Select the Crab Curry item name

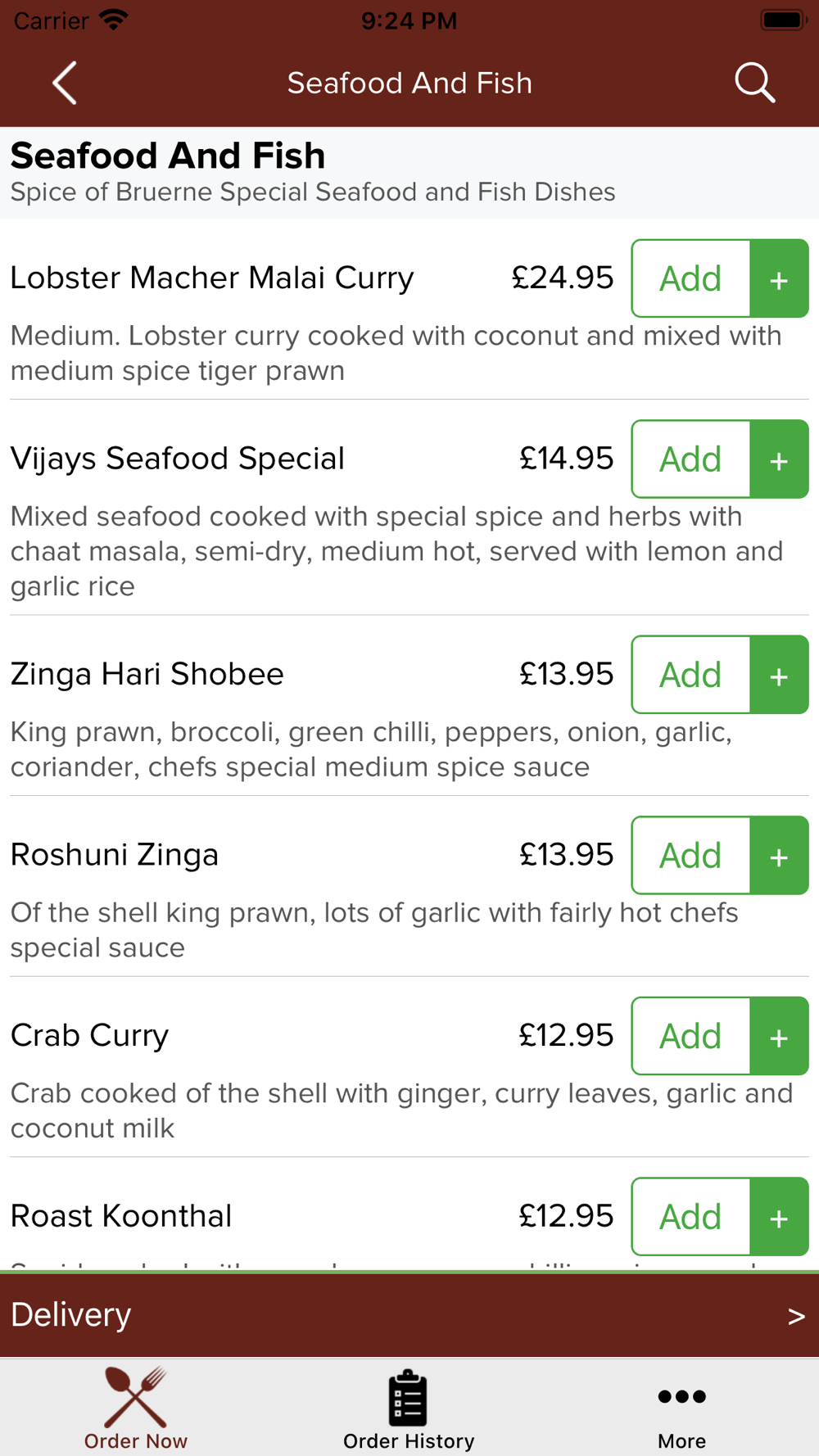pyautogui.click(x=89, y=1036)
